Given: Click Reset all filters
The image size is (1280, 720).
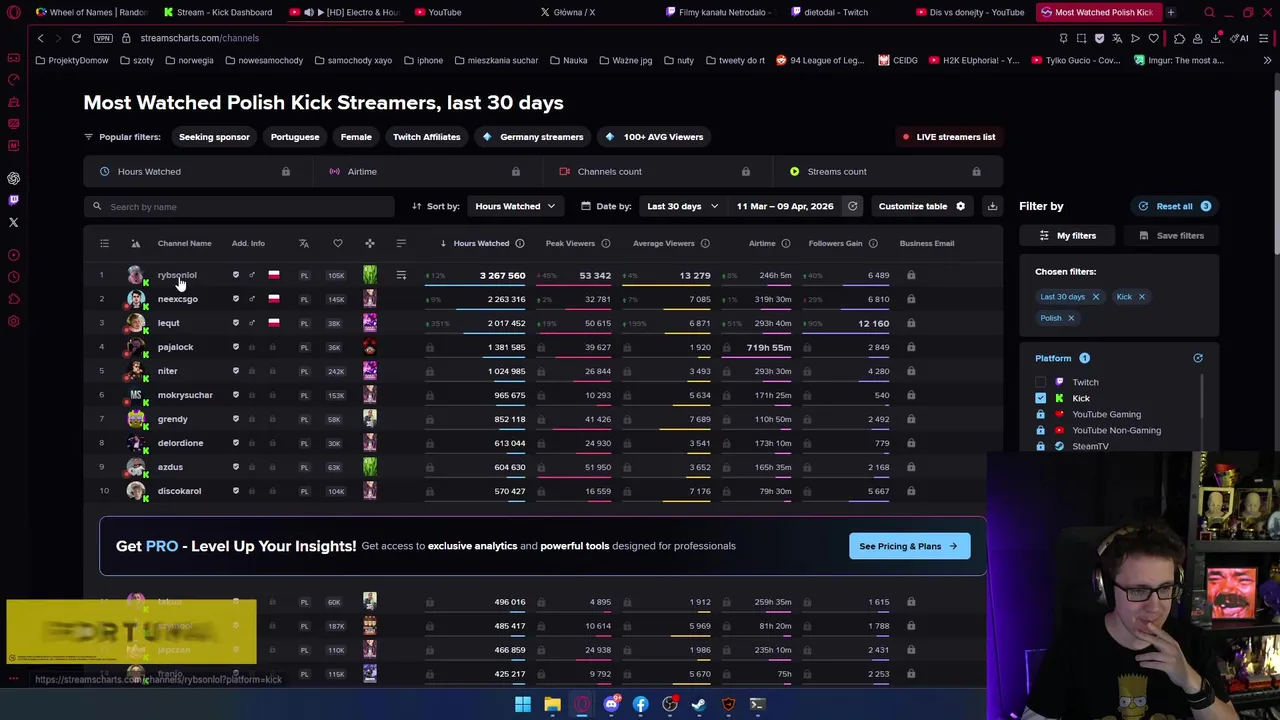Looking at the screenshot, I should [1175, 206].
